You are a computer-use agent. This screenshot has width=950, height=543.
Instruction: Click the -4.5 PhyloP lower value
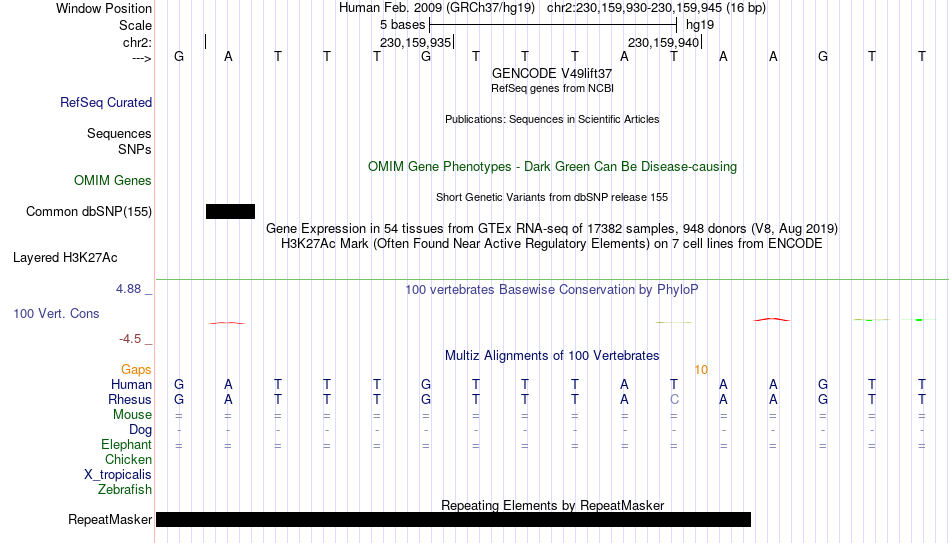(130, 339)
